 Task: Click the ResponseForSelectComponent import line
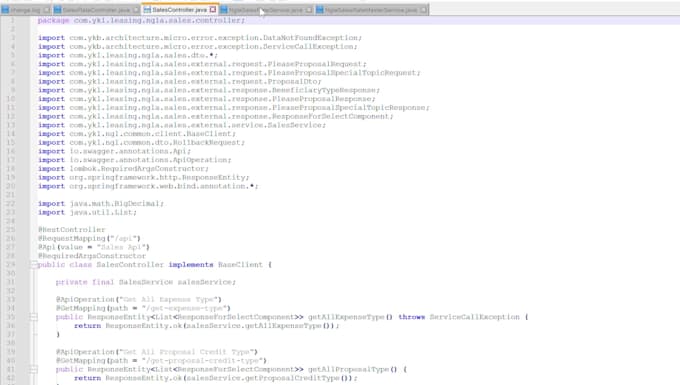tap(216, 116)
